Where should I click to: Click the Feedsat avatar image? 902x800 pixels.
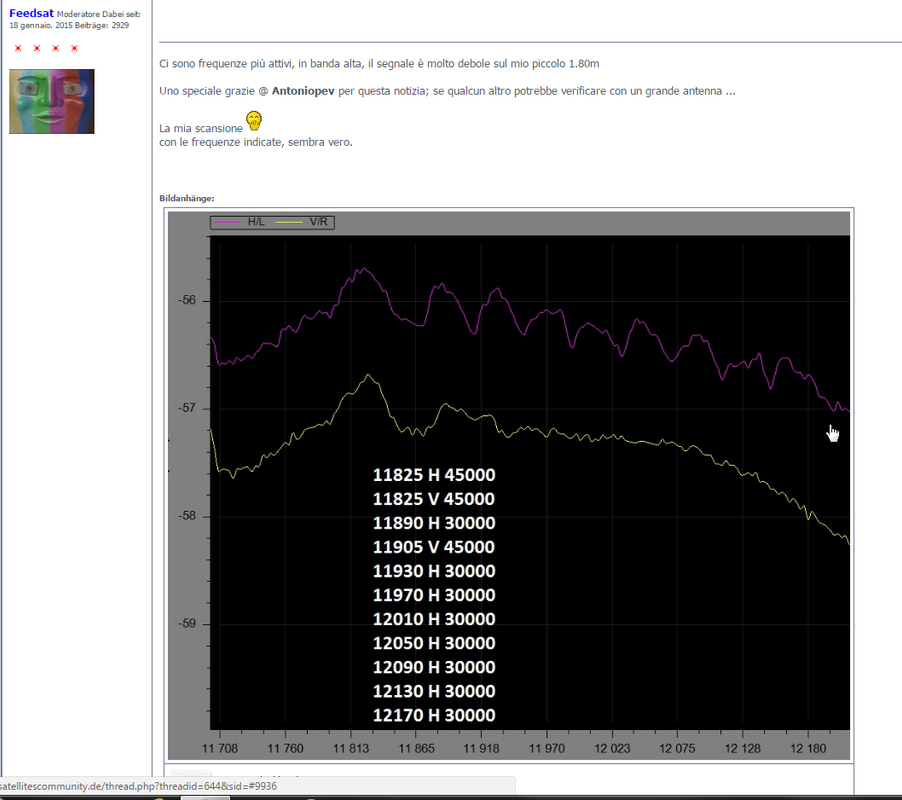52,101
